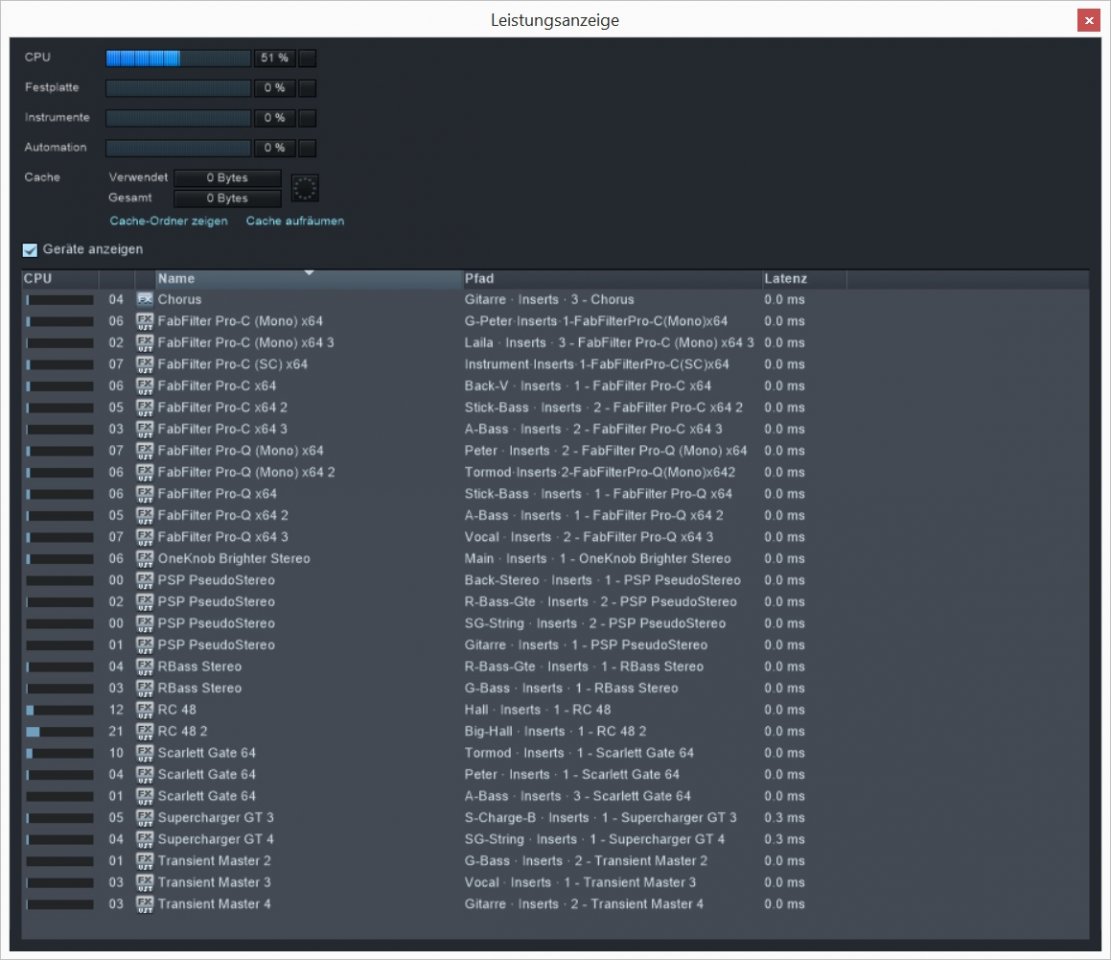The image size is (1111, 960).
Task: Click the 0.3 ms latency of Supercharger GT 3
Action: pos(784,818)
